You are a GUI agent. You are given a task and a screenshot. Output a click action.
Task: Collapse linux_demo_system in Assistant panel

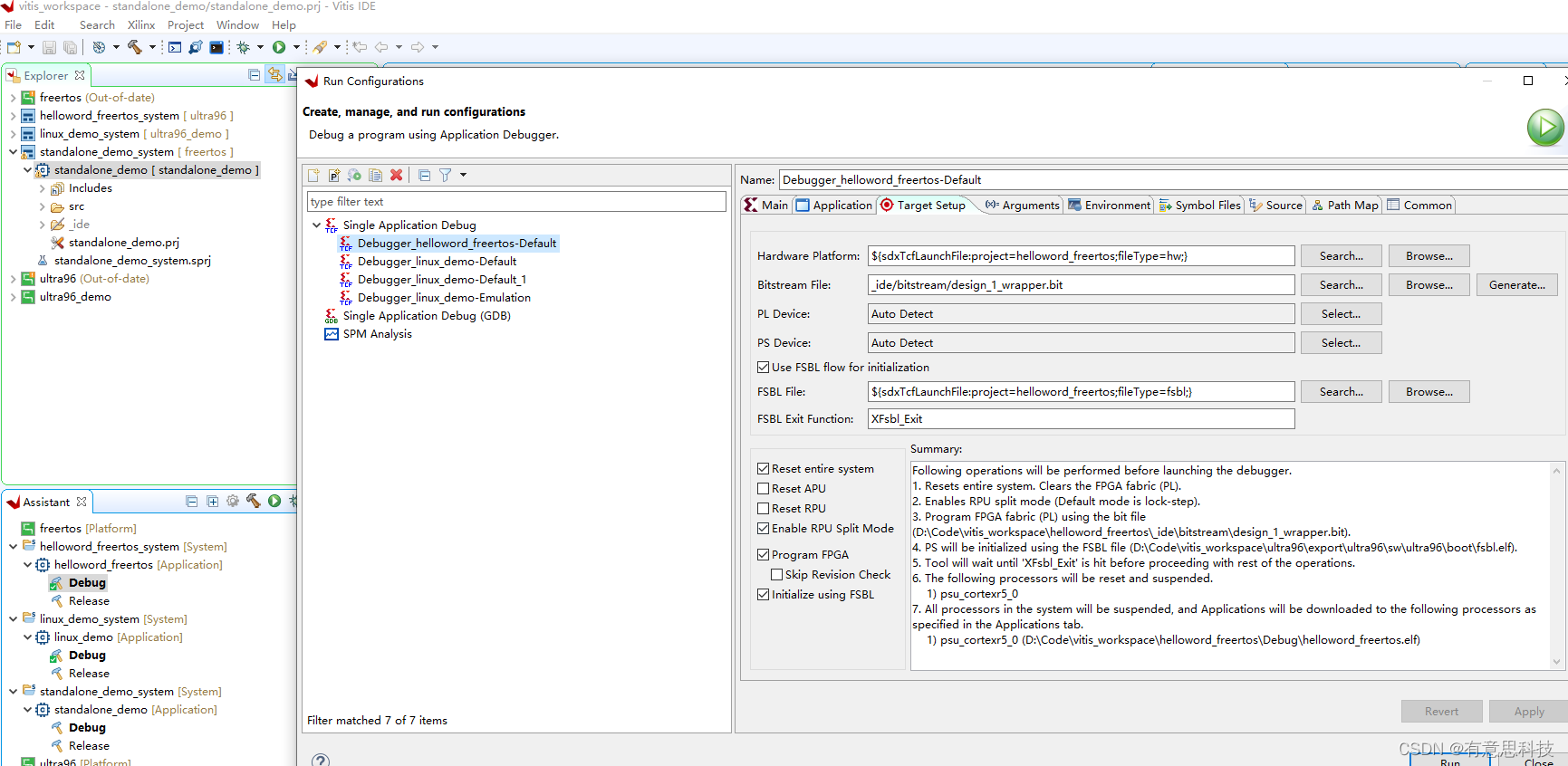[13, 618]
